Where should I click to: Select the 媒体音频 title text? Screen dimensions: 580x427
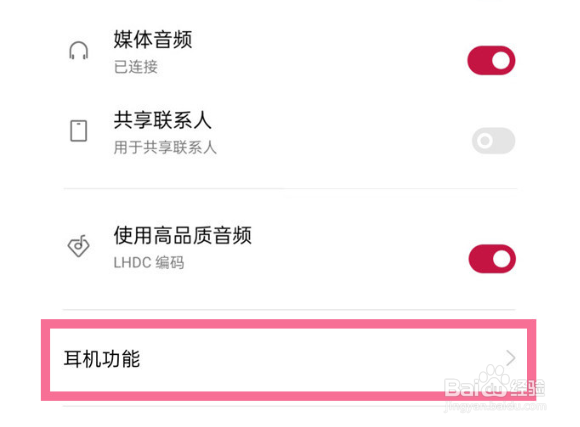[153, 40]
